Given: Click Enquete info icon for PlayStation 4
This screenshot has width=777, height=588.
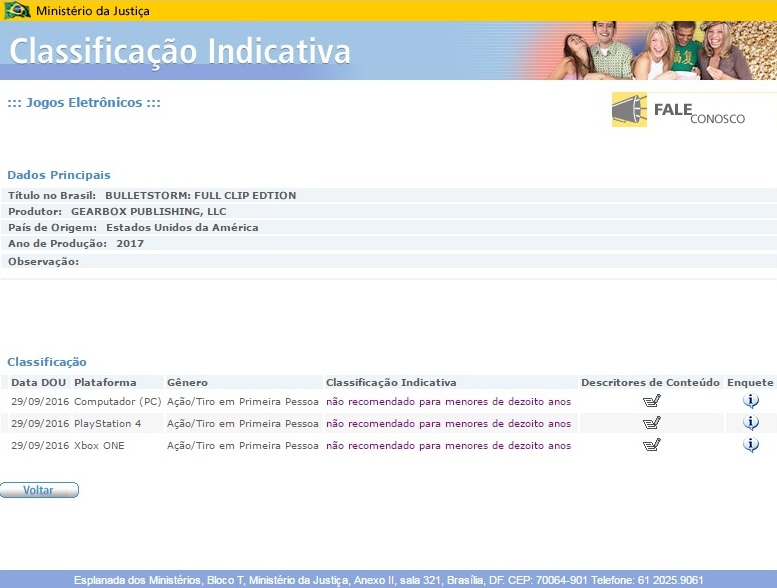Looking at the screenshot, I should [x=751, y=423].
